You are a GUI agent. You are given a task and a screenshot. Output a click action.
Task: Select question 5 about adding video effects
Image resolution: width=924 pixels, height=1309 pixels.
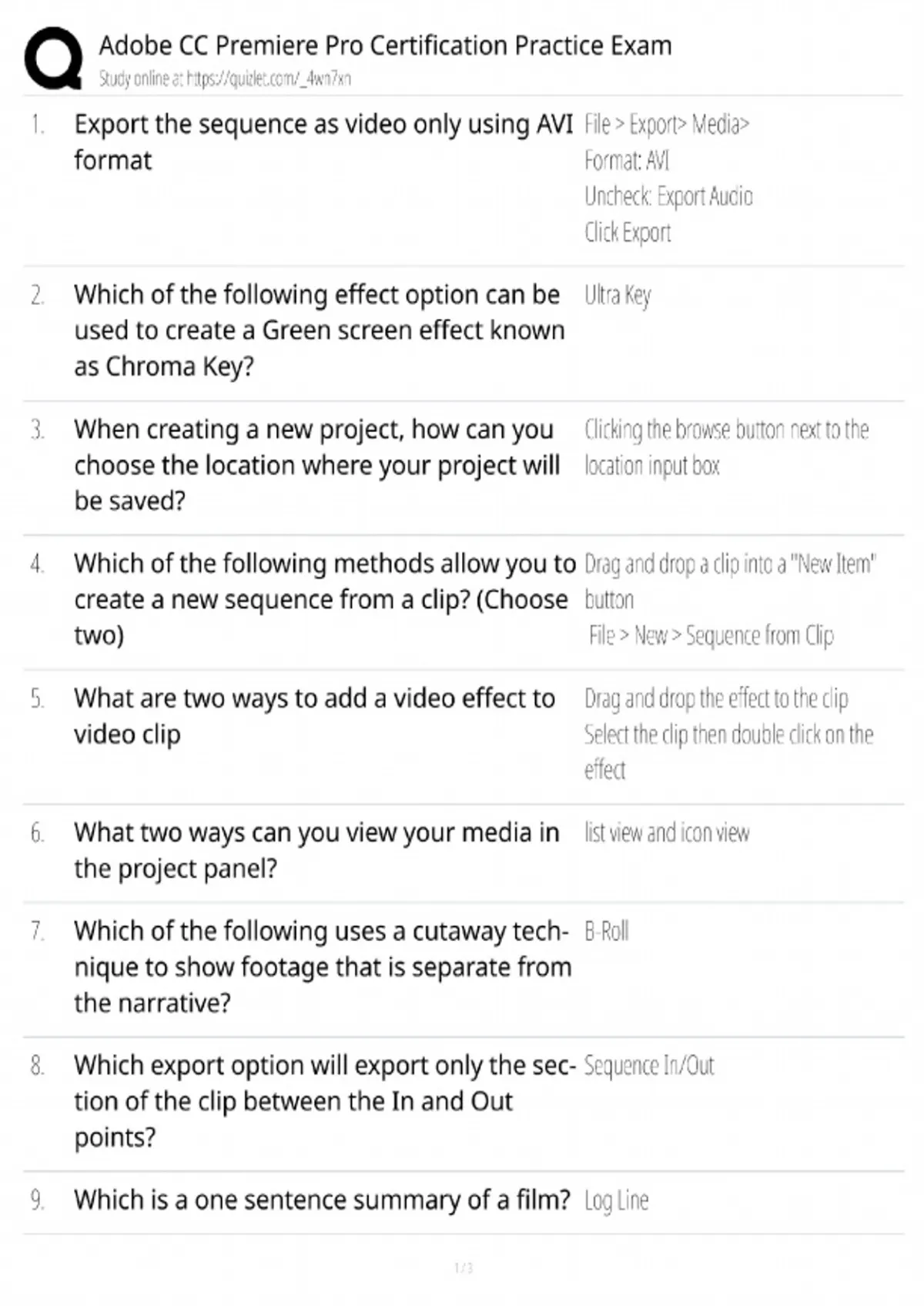tap(314, 715)
